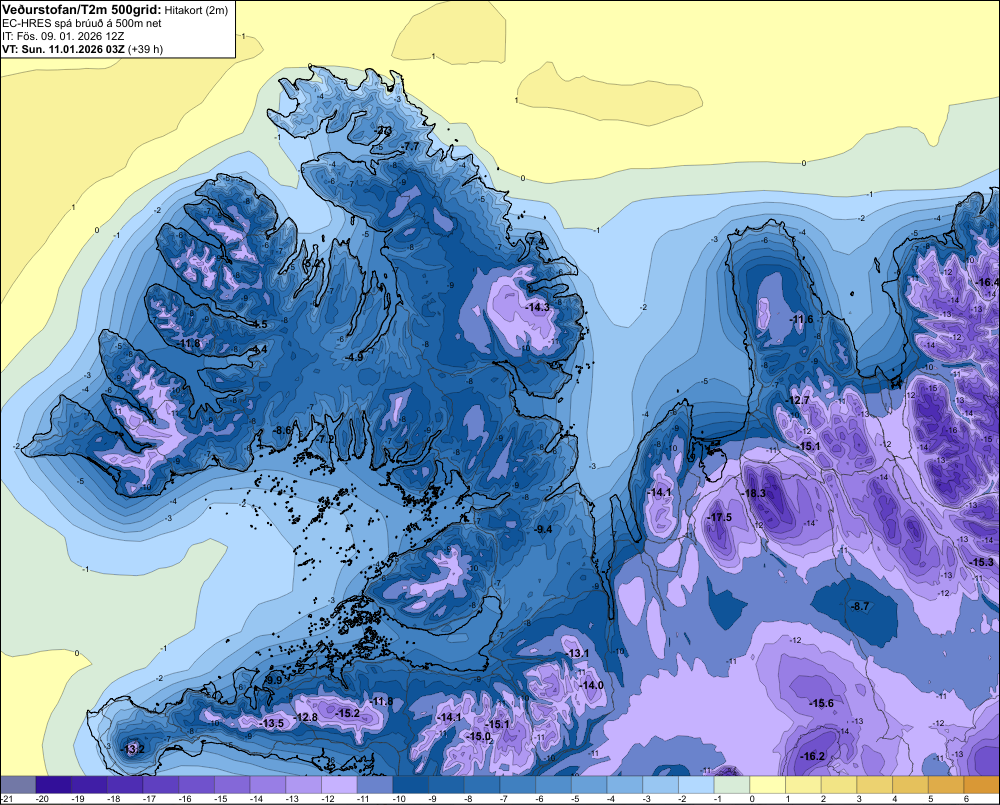Screen dimensions: 1000x805
Task: Click the -13.5 temperature label
Action: point(272,723)
